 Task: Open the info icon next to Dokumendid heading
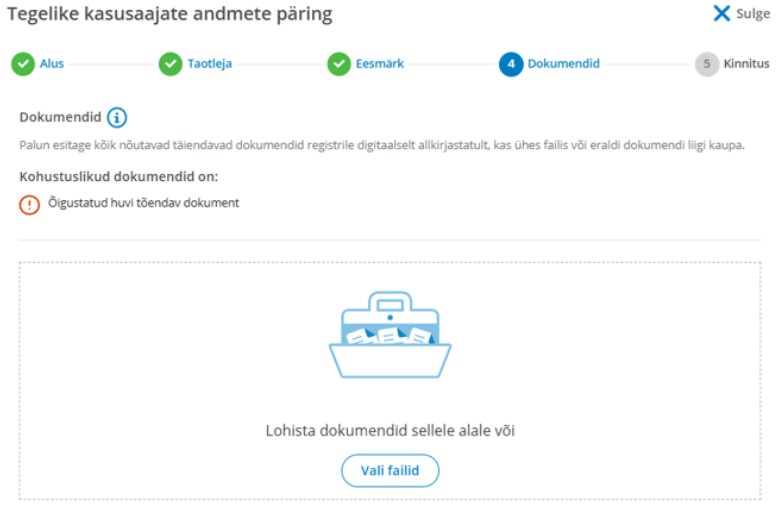117,118
